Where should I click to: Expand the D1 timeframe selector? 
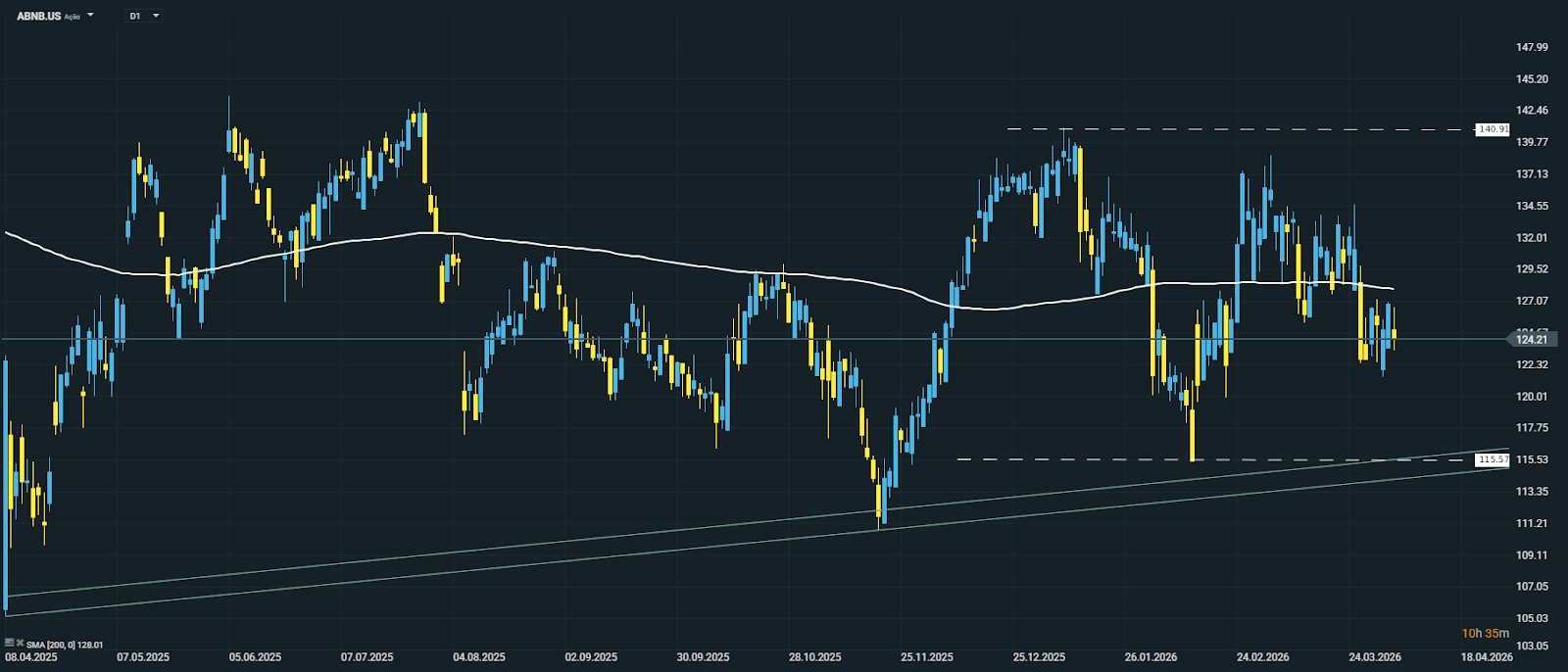click(156, 16)
